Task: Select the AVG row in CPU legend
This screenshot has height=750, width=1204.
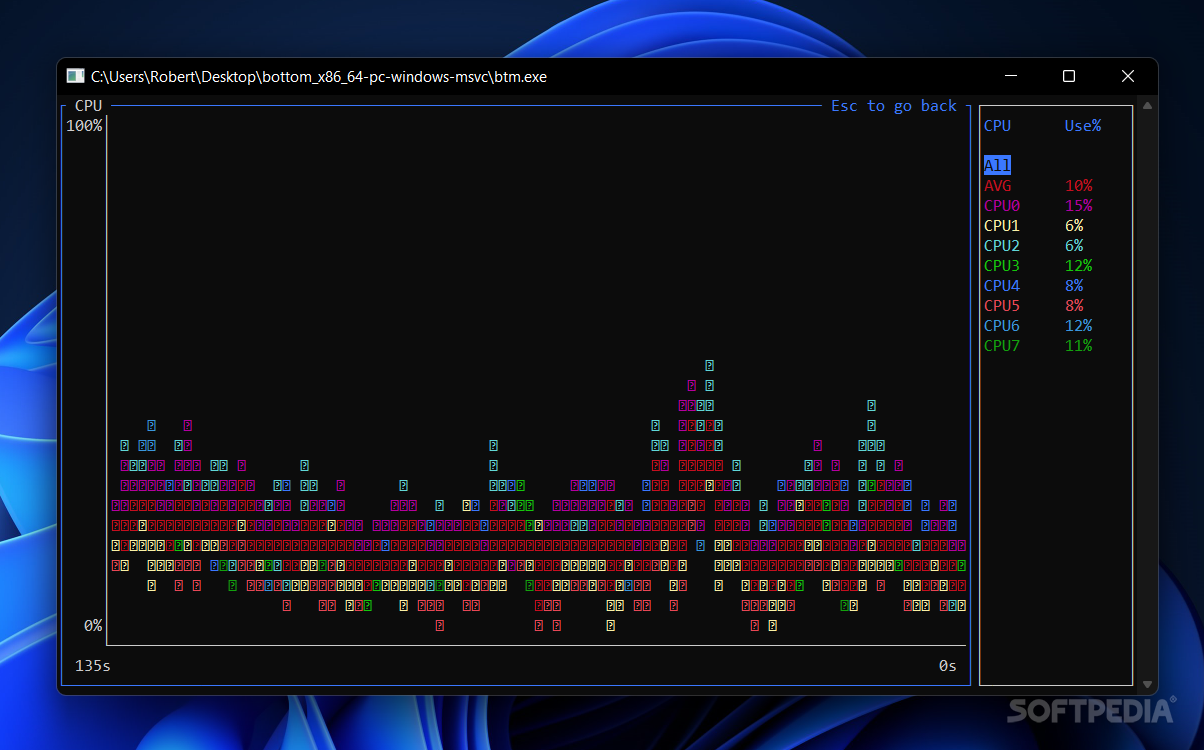Action: coord(1038,186)
